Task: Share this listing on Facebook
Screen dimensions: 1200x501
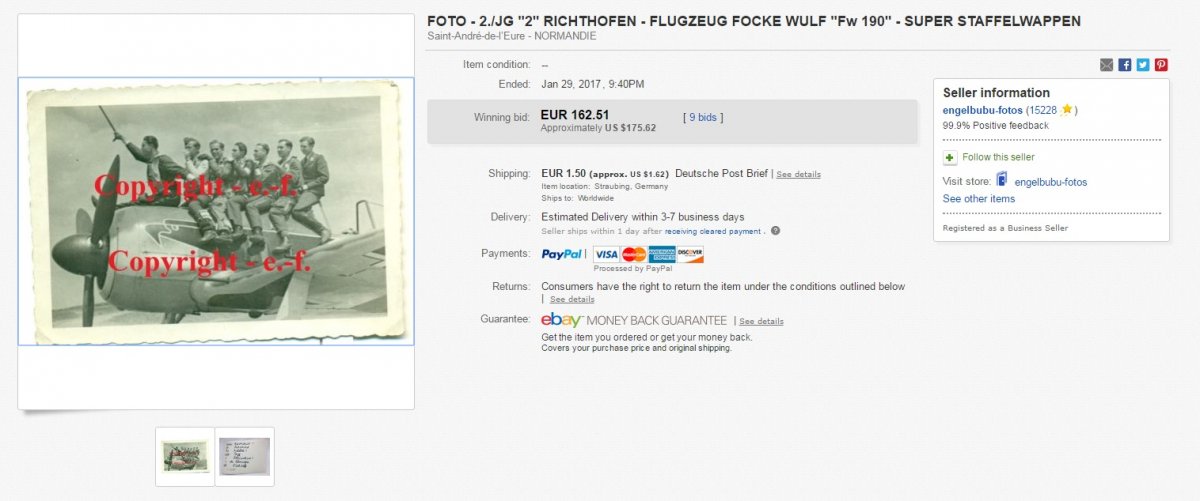Action: point(1125,65)
